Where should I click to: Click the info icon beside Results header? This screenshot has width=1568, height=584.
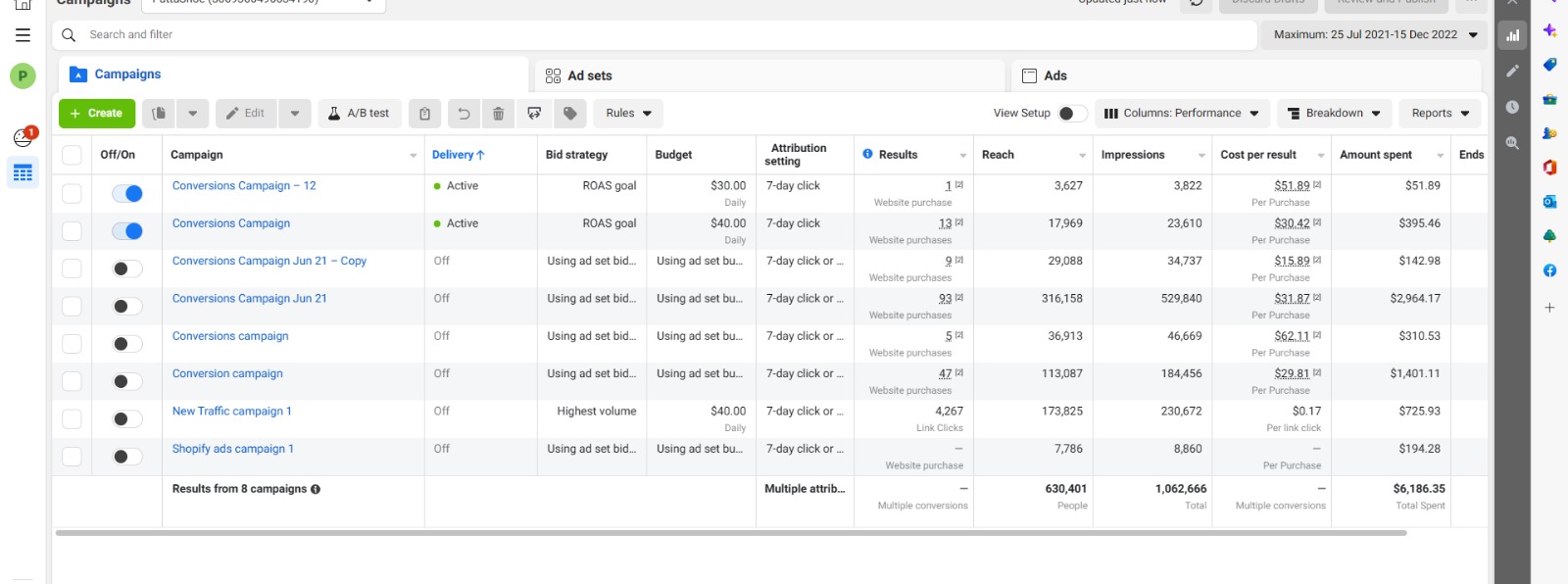coord(867,155)
